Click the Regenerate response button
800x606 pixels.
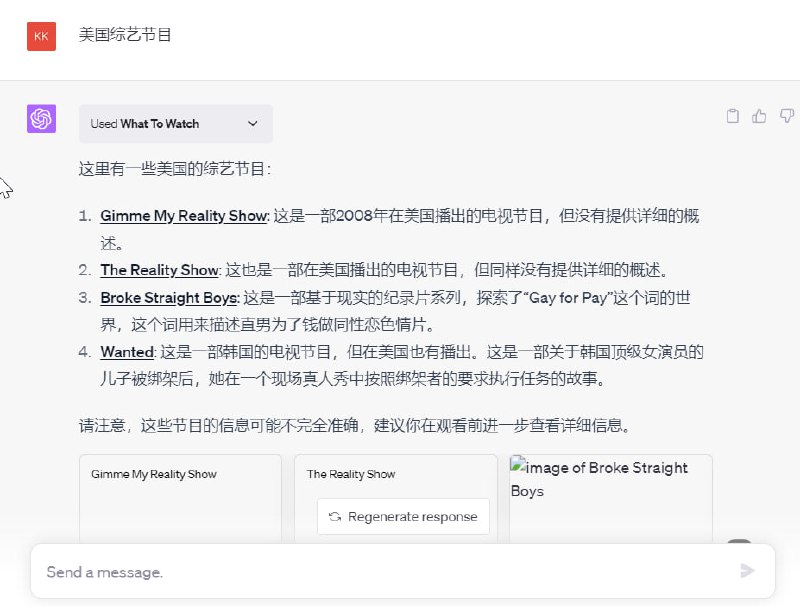click(x=404, y=517)
